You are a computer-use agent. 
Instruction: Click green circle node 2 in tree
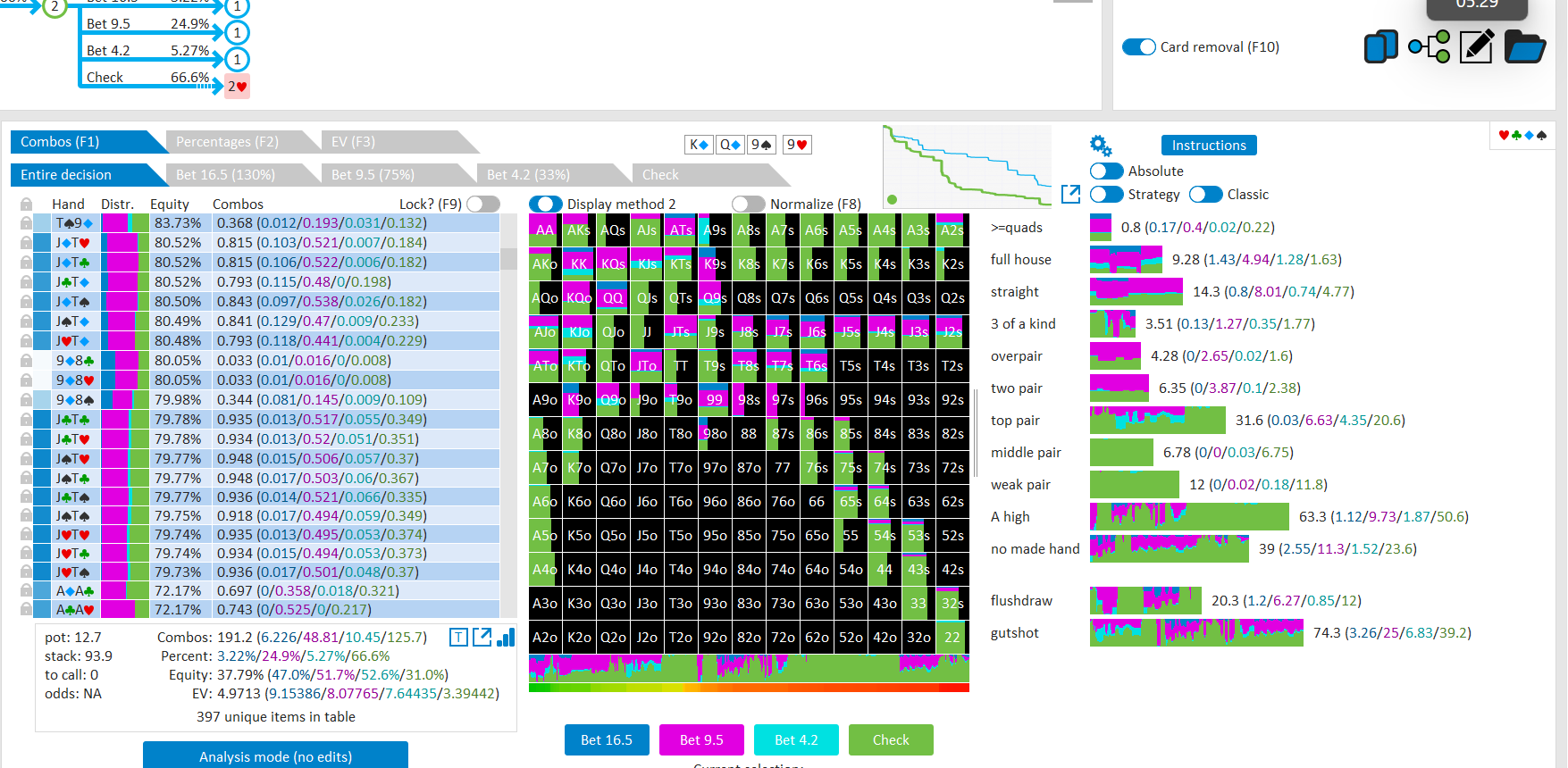(x=55, y=6)
